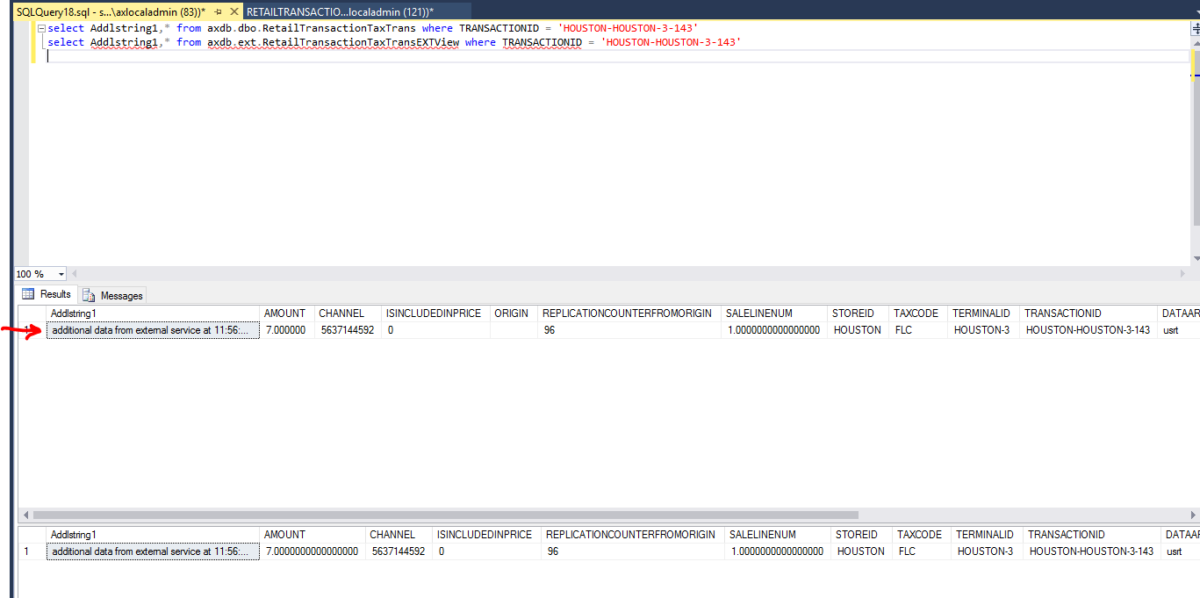Open the 100 % zoom dropdown
The image size is (1200, 598).
coord(61,274)
